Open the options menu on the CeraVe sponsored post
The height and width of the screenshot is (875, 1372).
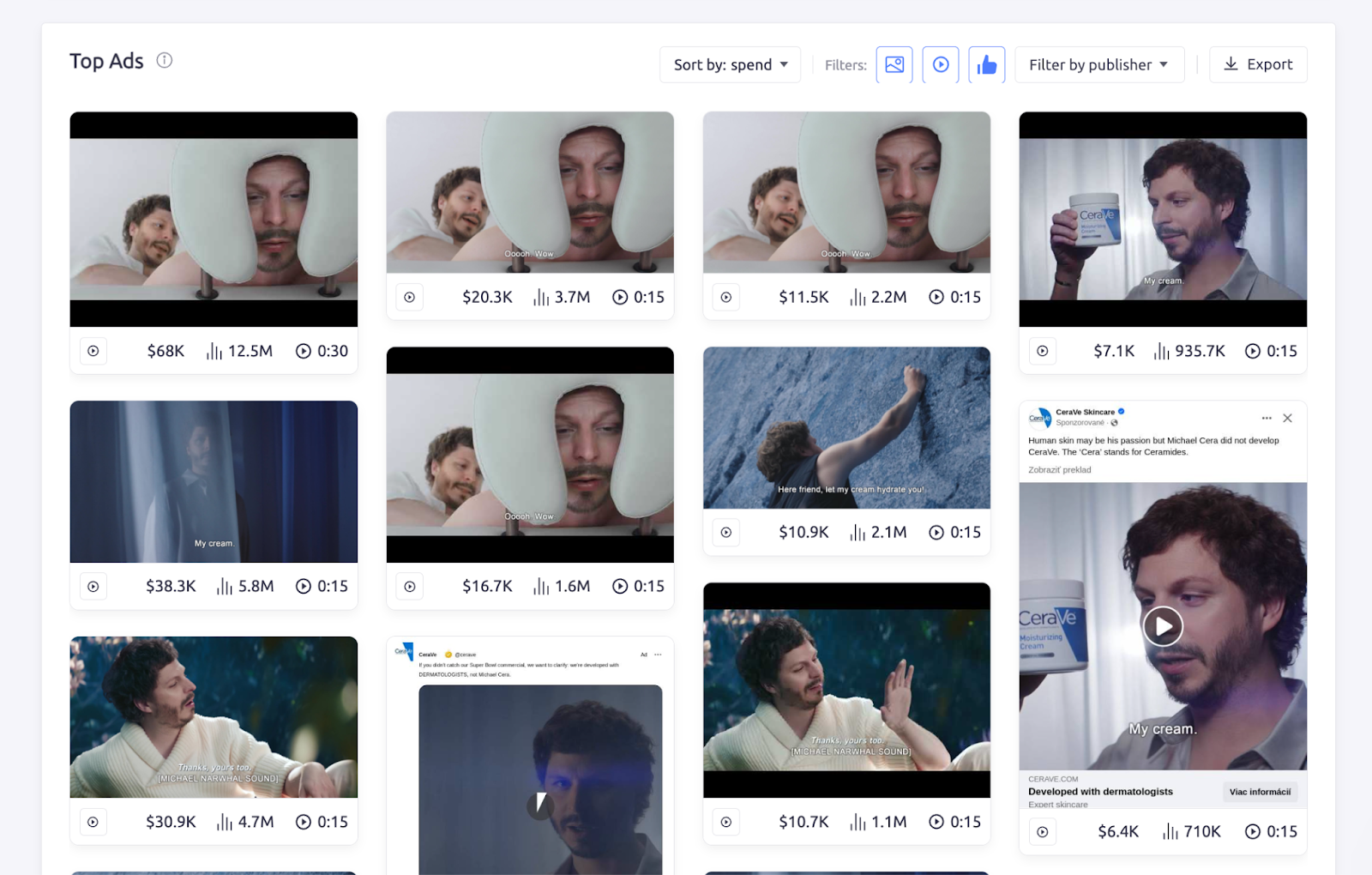(1267, 418)
